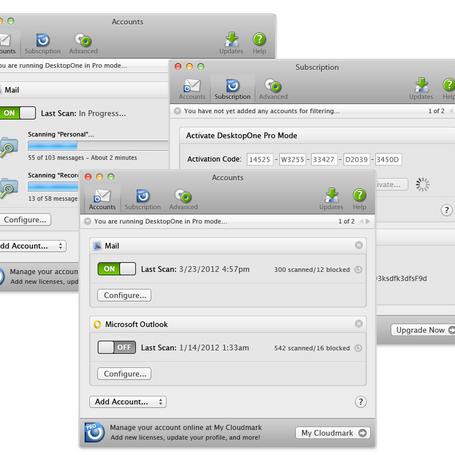Screen dimensions: 455x455
Task: Click "Activate DesktopOne Pro Mode" heading
Action: 242,135
